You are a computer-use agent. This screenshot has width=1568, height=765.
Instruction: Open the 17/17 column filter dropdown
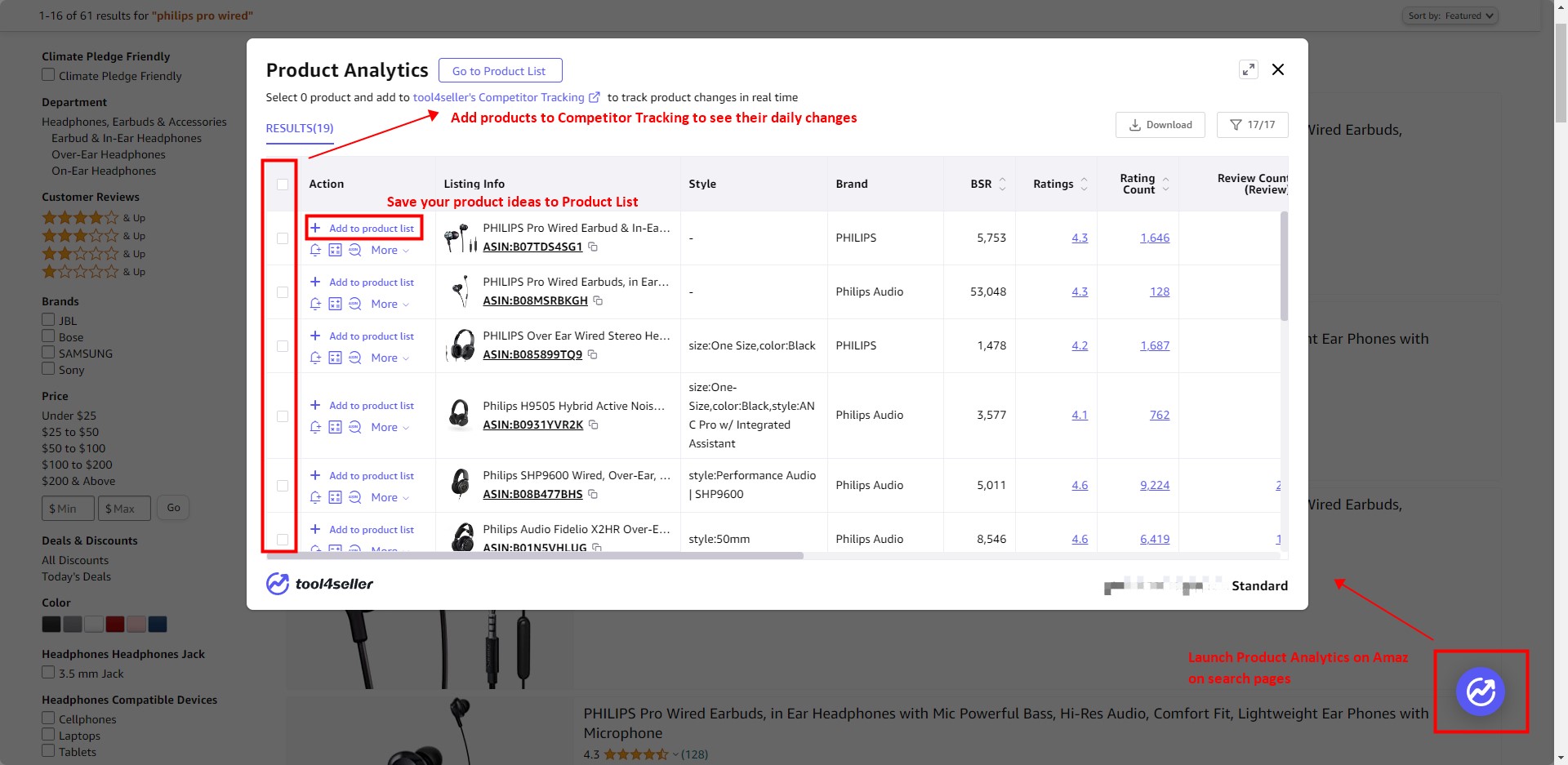(x=1252, y=125)
